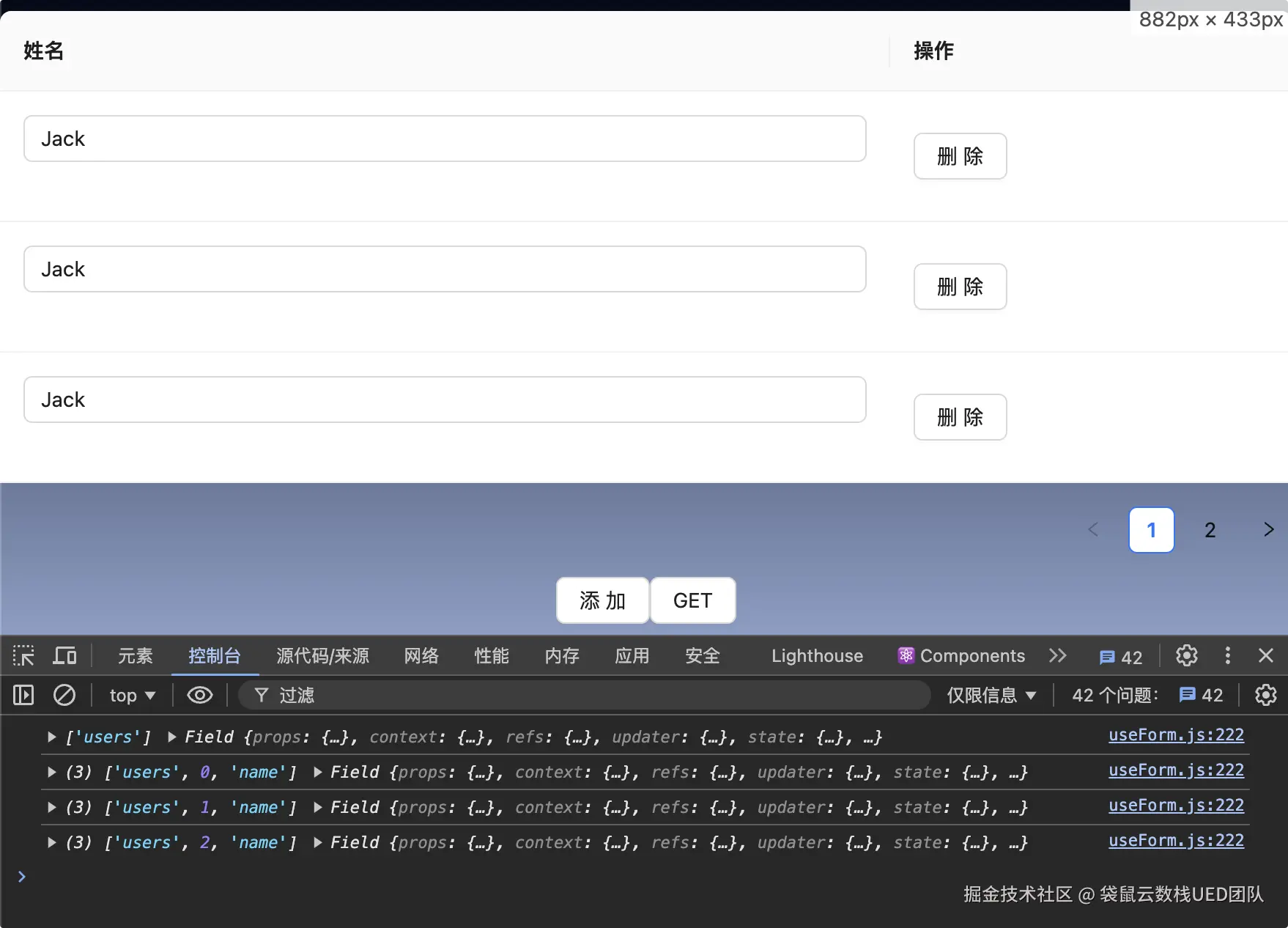
Task: Expand the ['users', 2, 'name'] array
Action: point(52,842)
